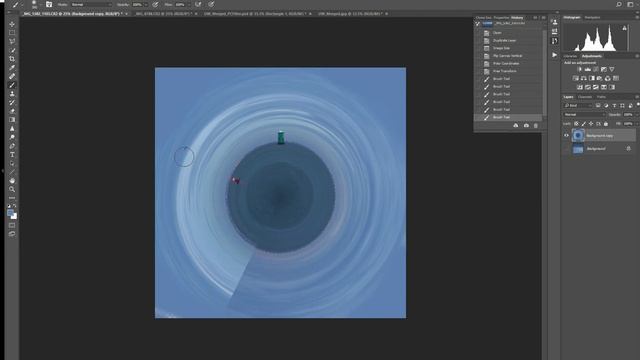The height and width of the screenshot is (360, 640).
Task: Toggle pressure for size button
Action: [211, 4]
